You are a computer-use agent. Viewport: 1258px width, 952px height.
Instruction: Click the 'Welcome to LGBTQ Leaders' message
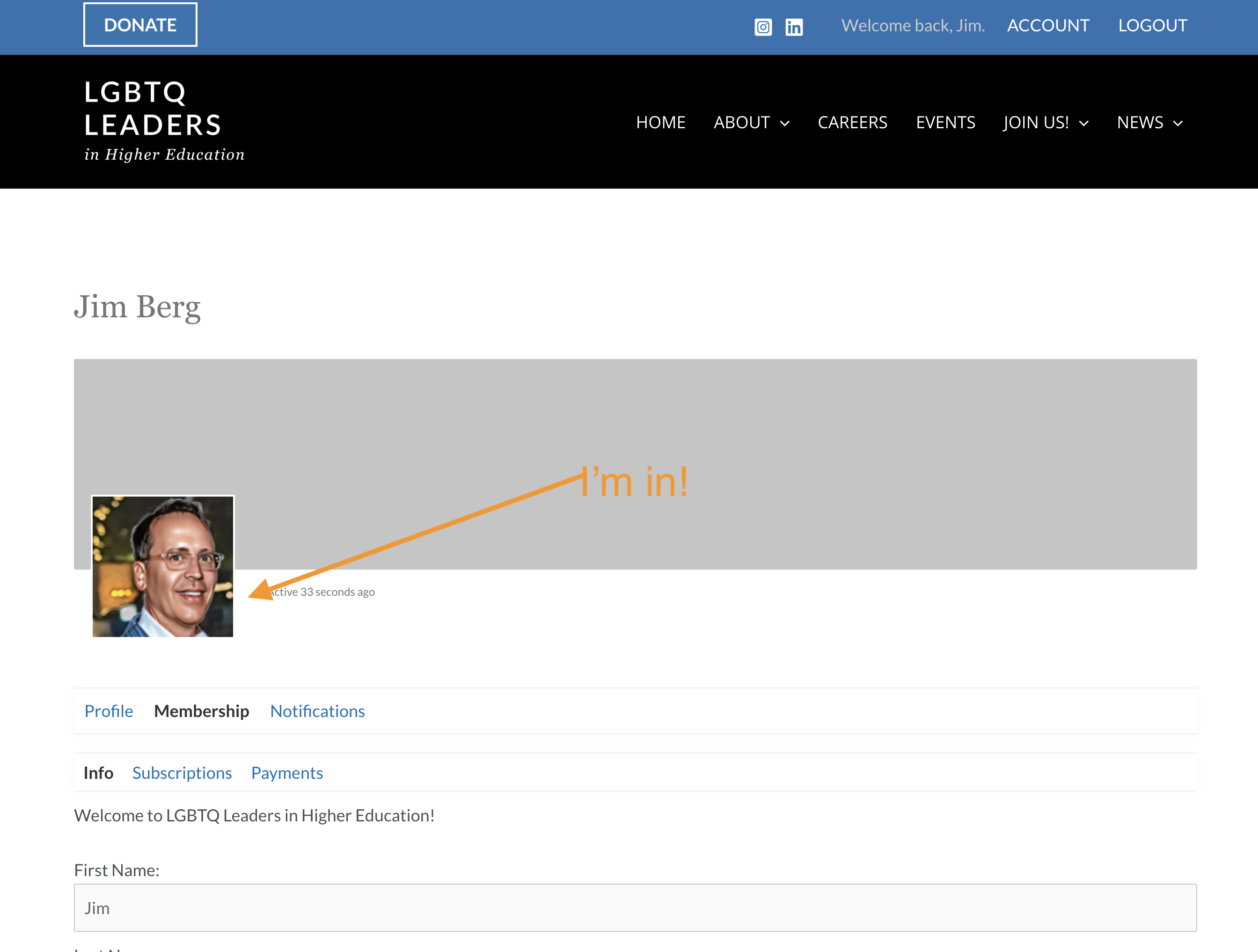(x=254, y=815)
